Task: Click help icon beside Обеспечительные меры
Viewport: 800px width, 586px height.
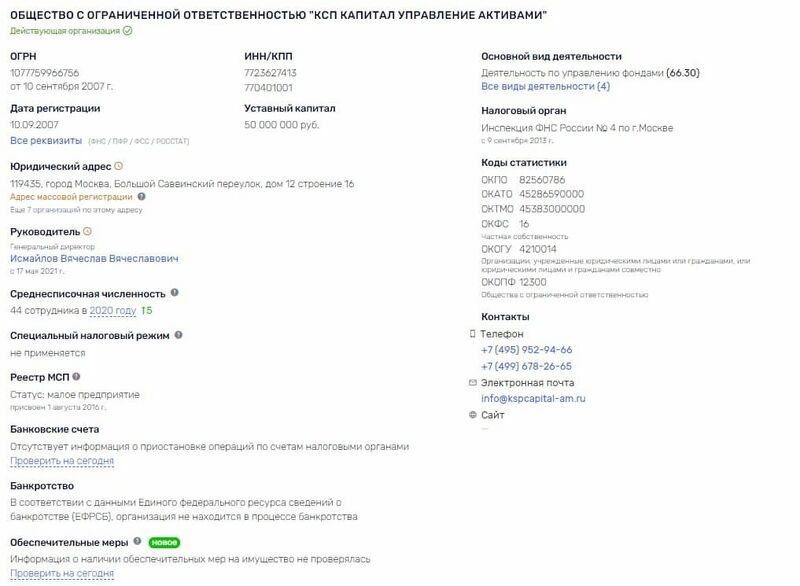Action: 137,541
